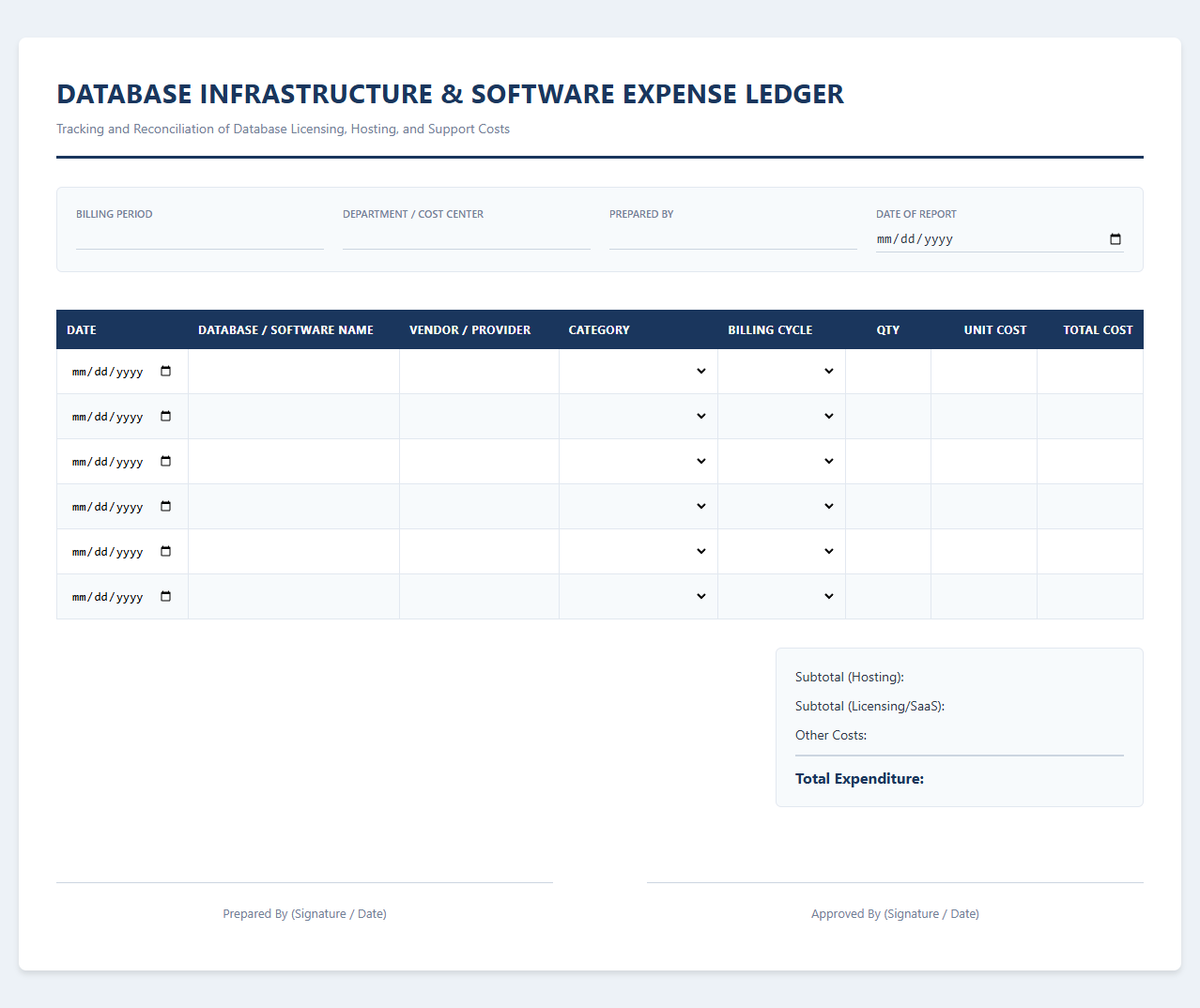Click Prepared By (Signature / Date) caption

304,914
